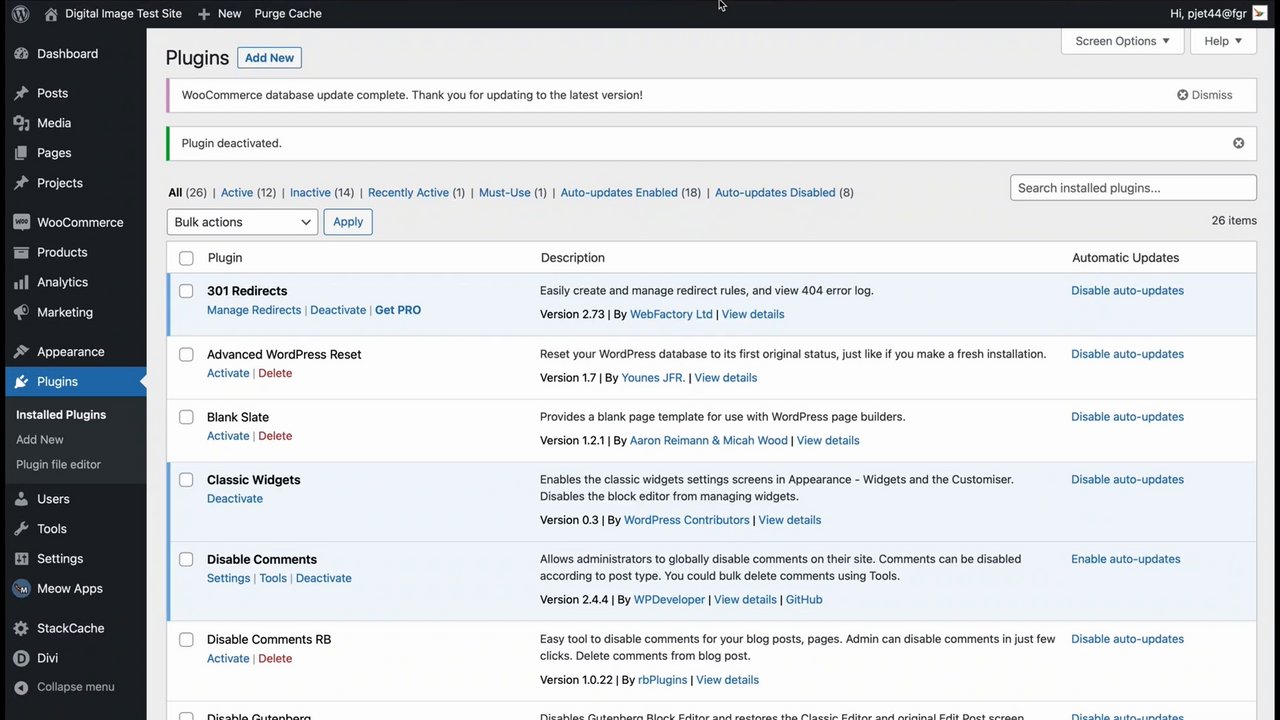This screenshot has height=720, width=1280.
Task: Open the Users menu item
Action: tap(53, 499)
